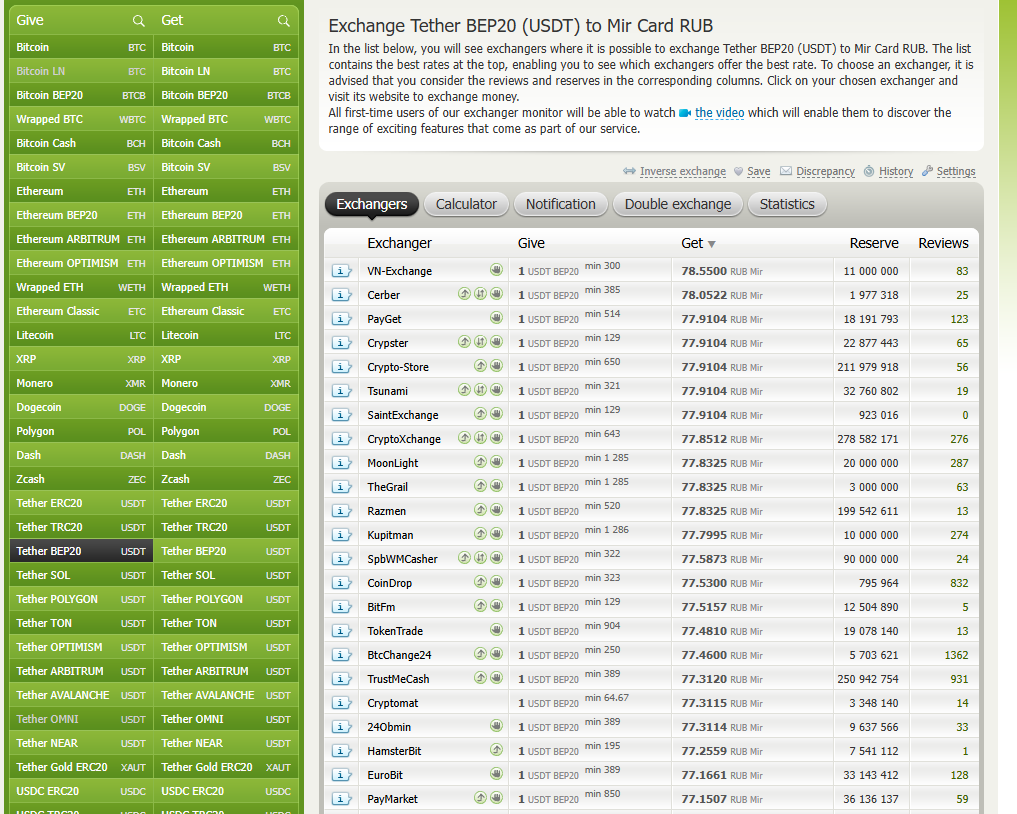Click the wrench icon beside Settings

(927, 171)
